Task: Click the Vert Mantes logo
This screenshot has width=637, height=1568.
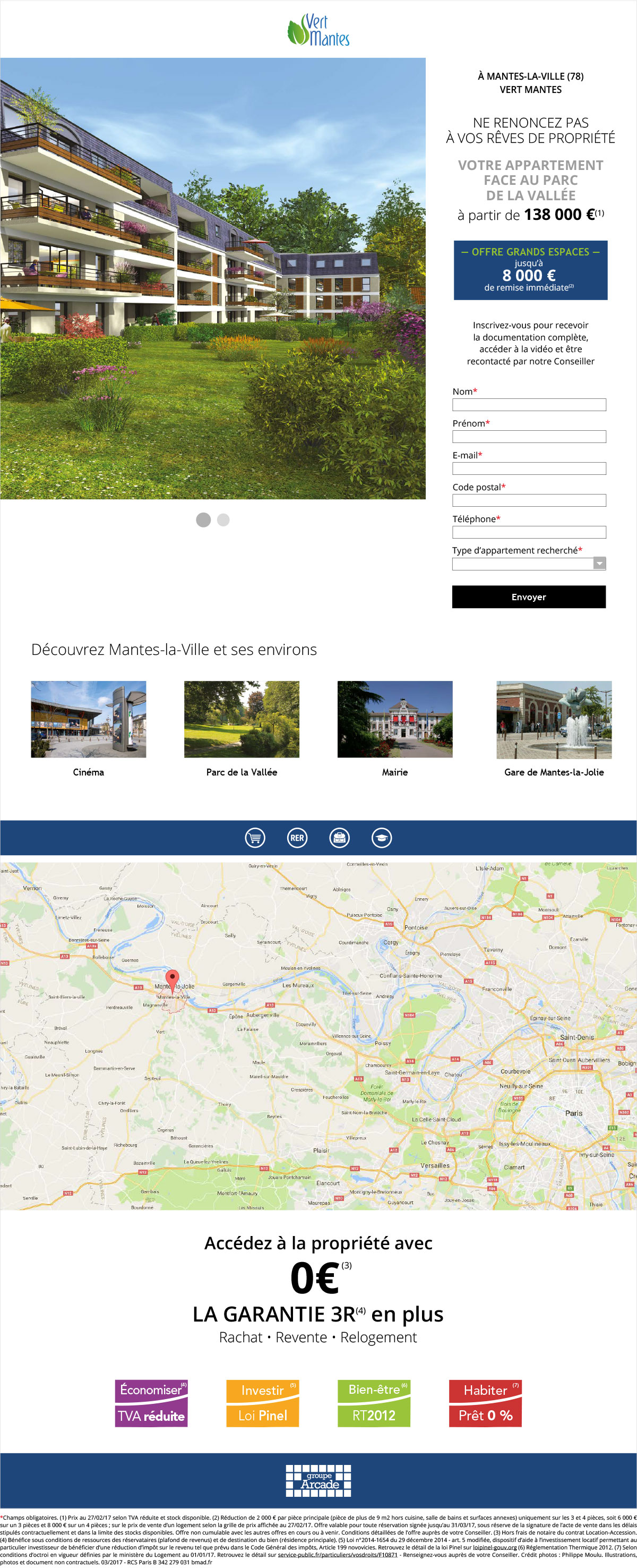Action: click(318, 30)
